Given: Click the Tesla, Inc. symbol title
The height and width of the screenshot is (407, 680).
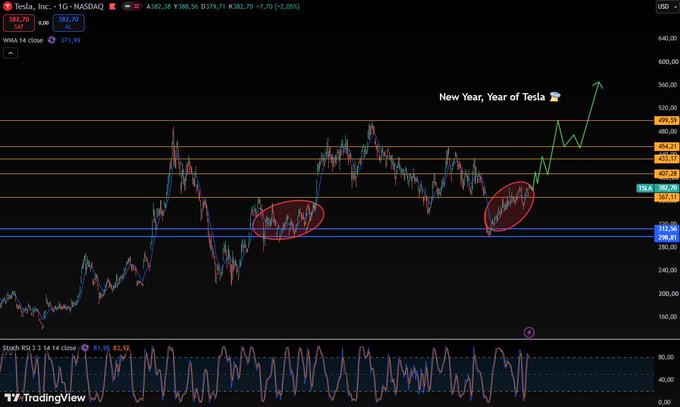Looking at the screenshot, I should click(35, 7).
